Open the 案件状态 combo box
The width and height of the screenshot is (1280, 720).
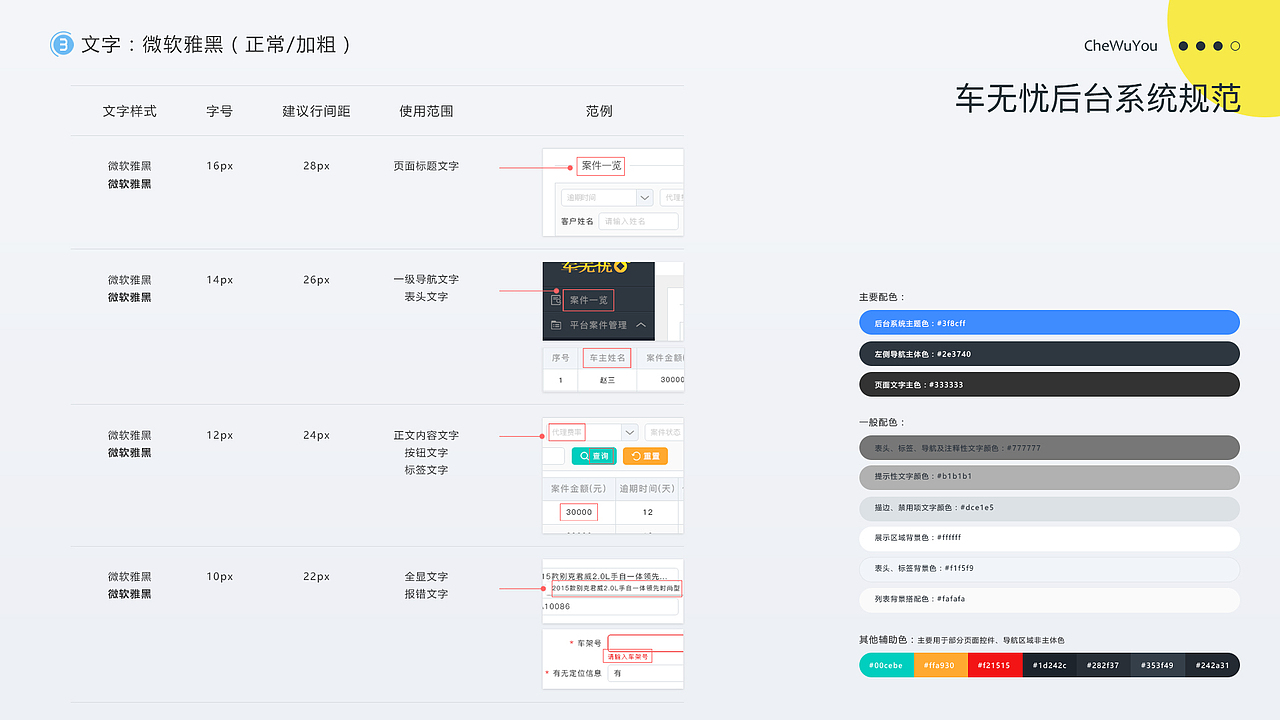(664, 432)
